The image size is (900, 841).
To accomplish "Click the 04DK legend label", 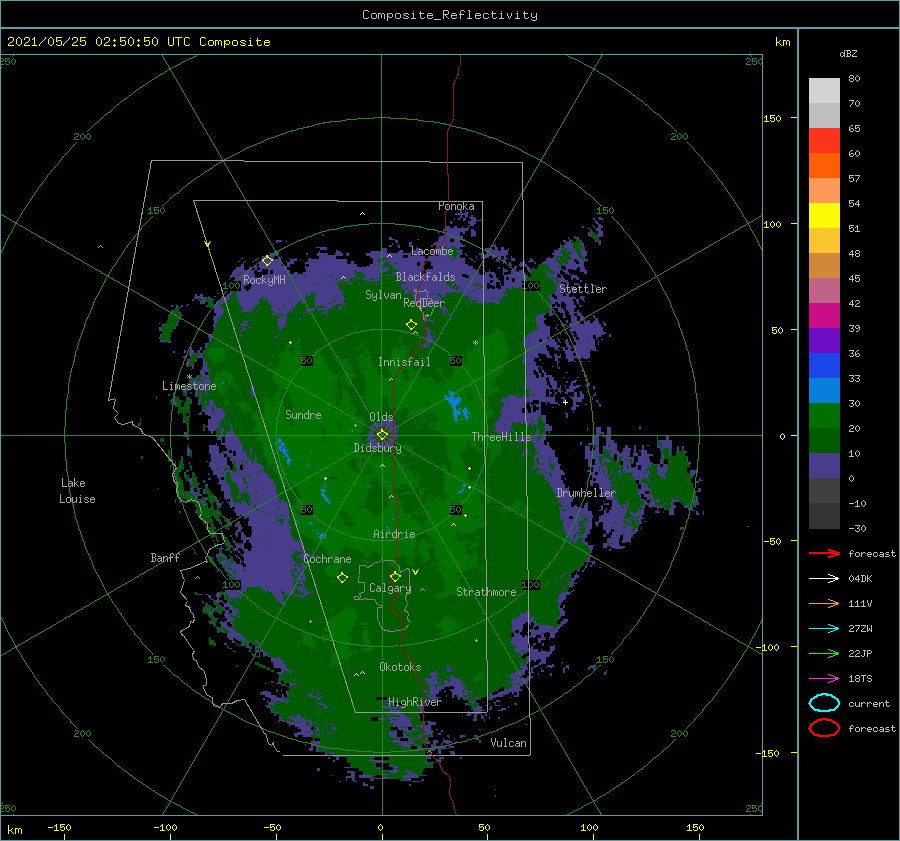I will (860, 579).
